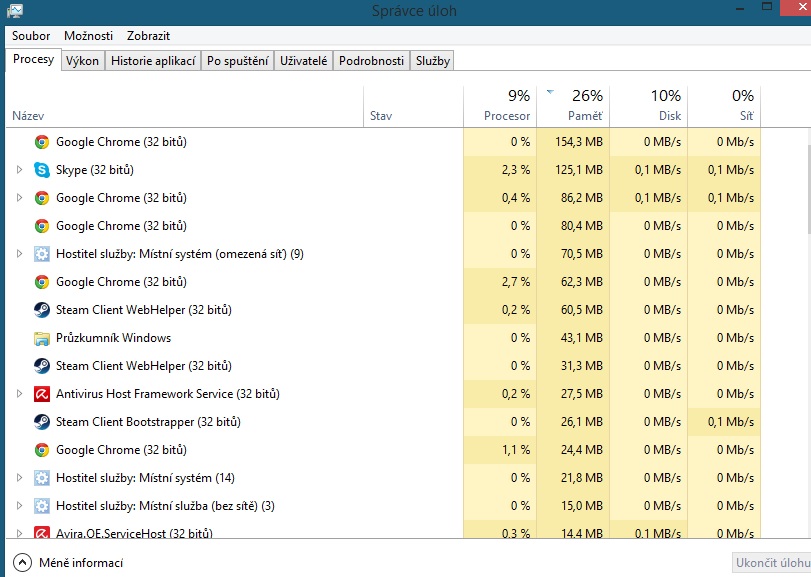Click Chrome icon in the 62,3 MB row
811x577 pixels.
click(x=42, y=282)
